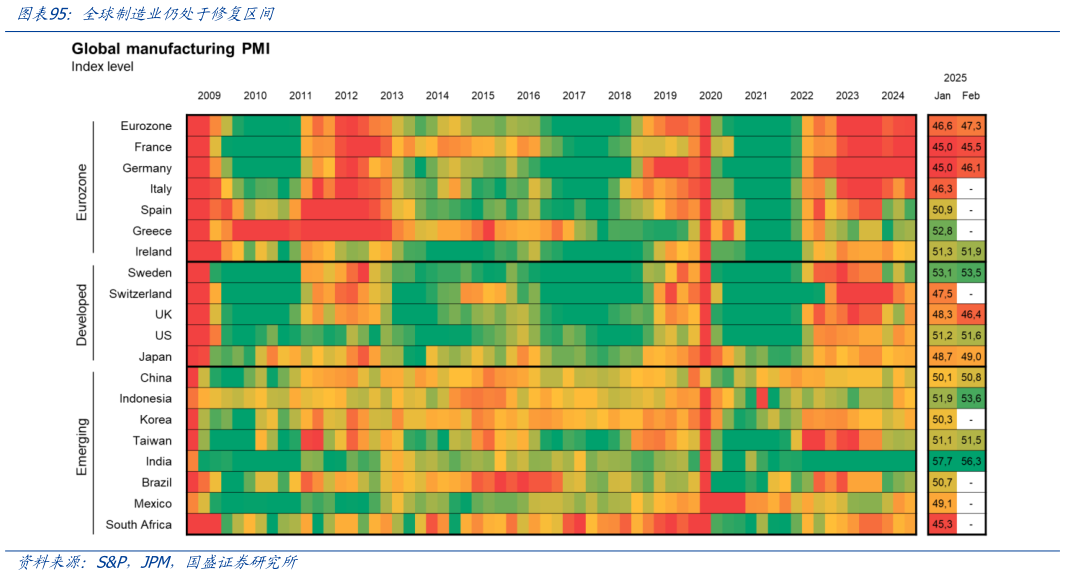Select Greece's January 2025 cell showing 52,8
Screen dimensions: 1065x575
coord(942,231)
